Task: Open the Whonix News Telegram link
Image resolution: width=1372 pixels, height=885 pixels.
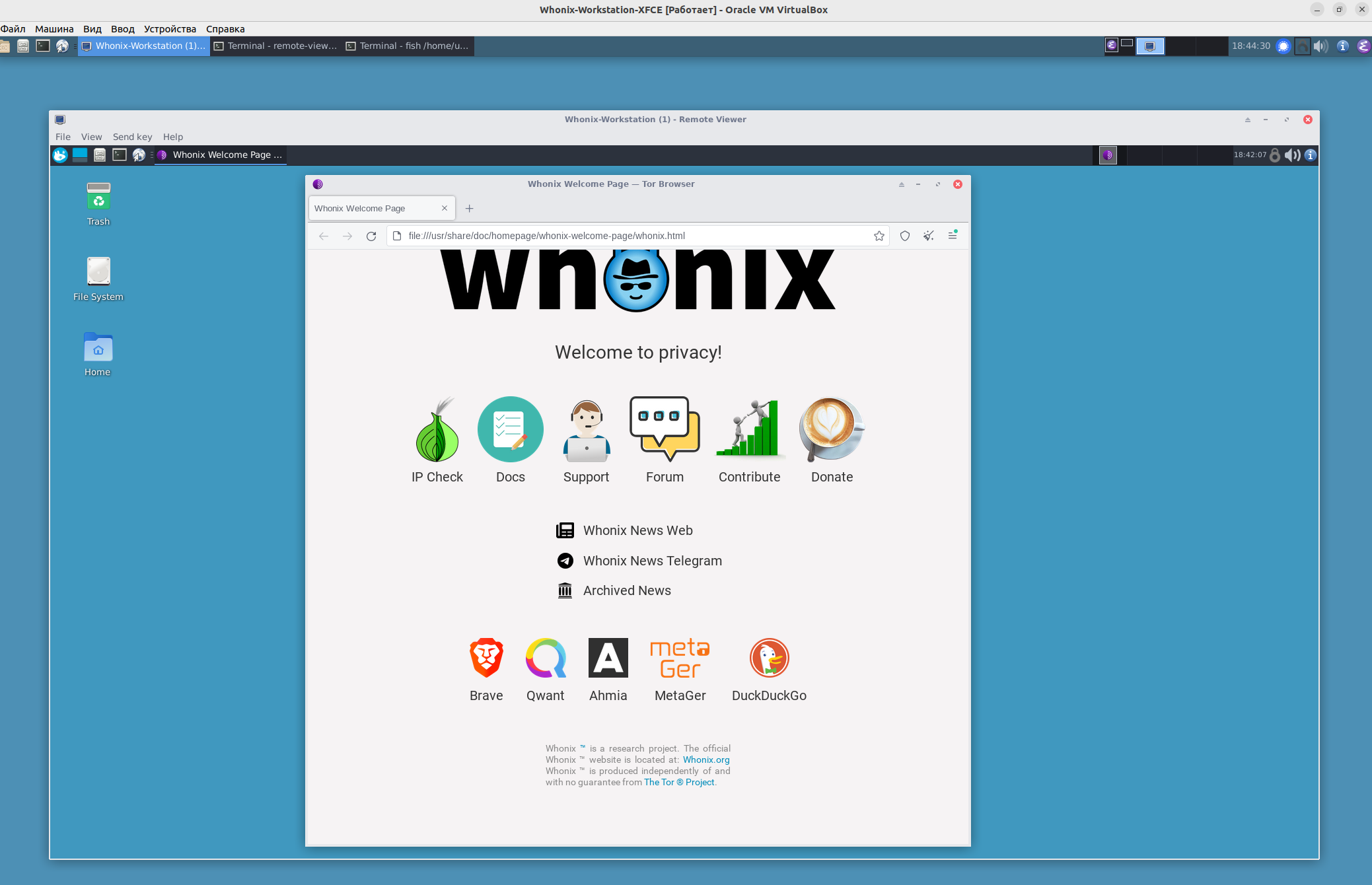Action: click(x=652, y=561)
